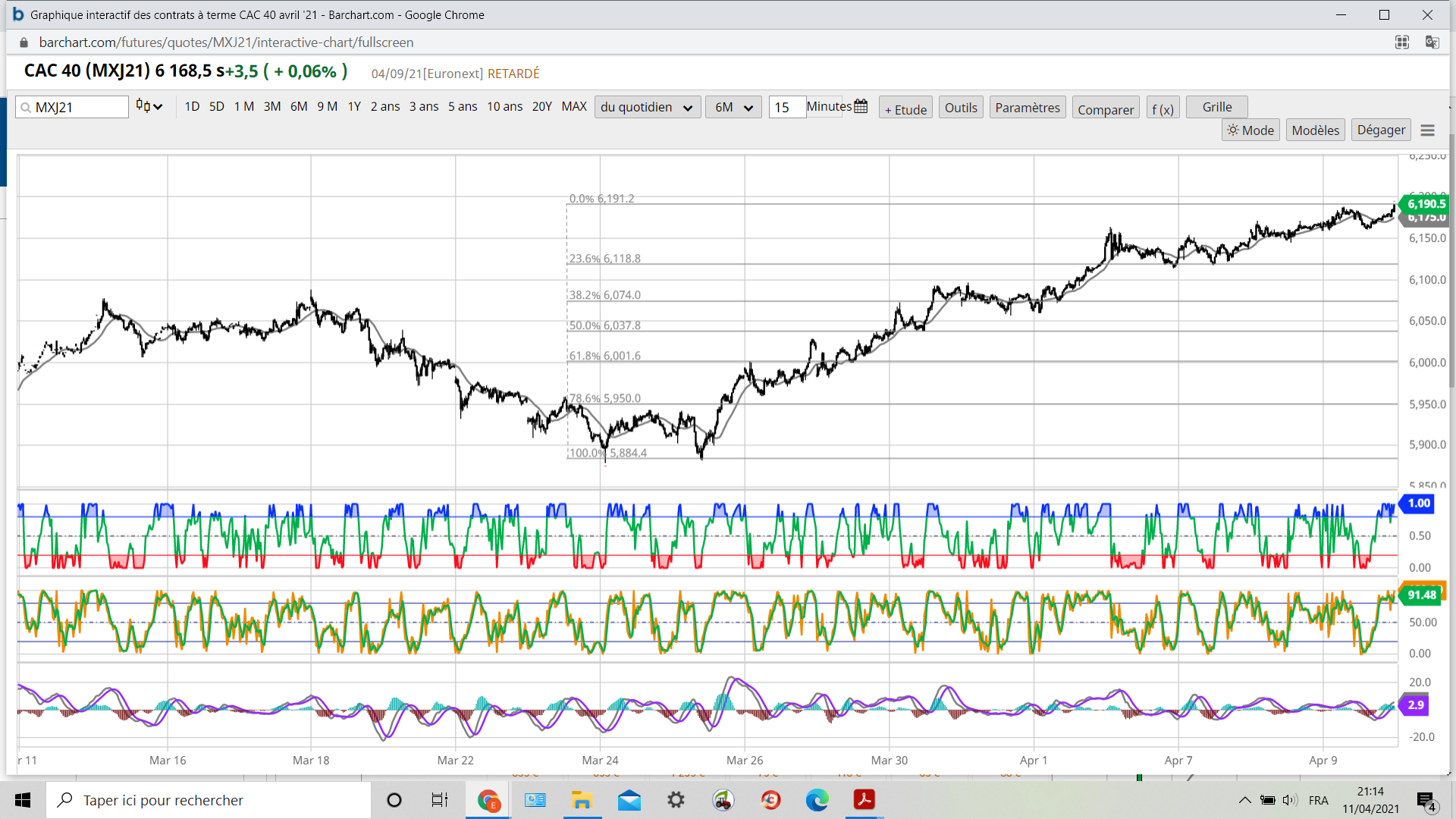Select the 5 ans time range
The width and height of the screenshot is (1456, 819).
pos(462,106)
